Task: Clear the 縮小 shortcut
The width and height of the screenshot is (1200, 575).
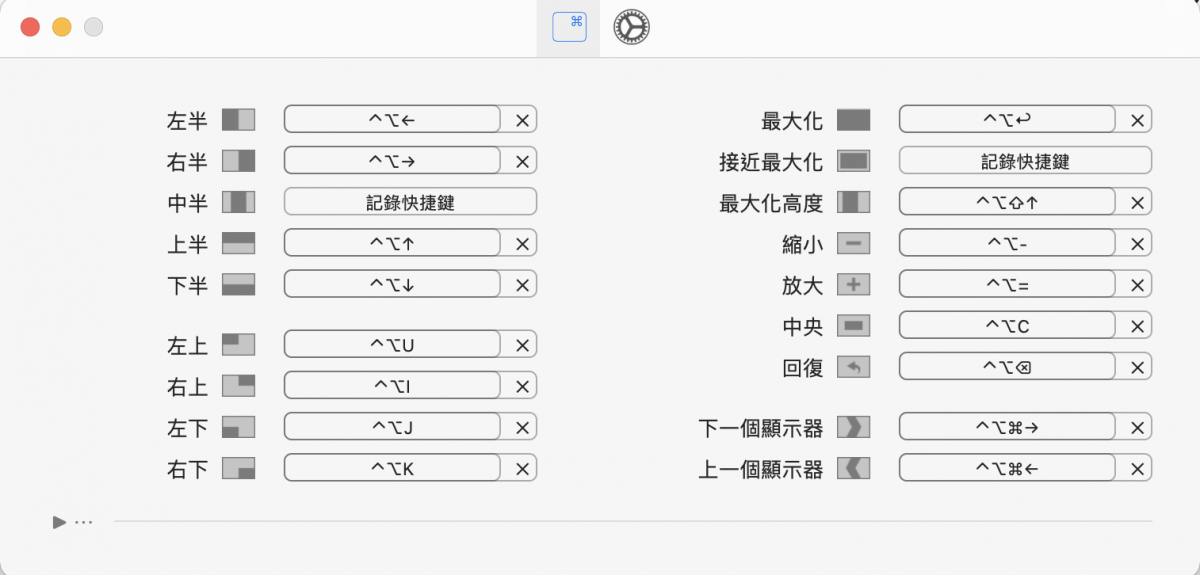Action: (1137, 244)
